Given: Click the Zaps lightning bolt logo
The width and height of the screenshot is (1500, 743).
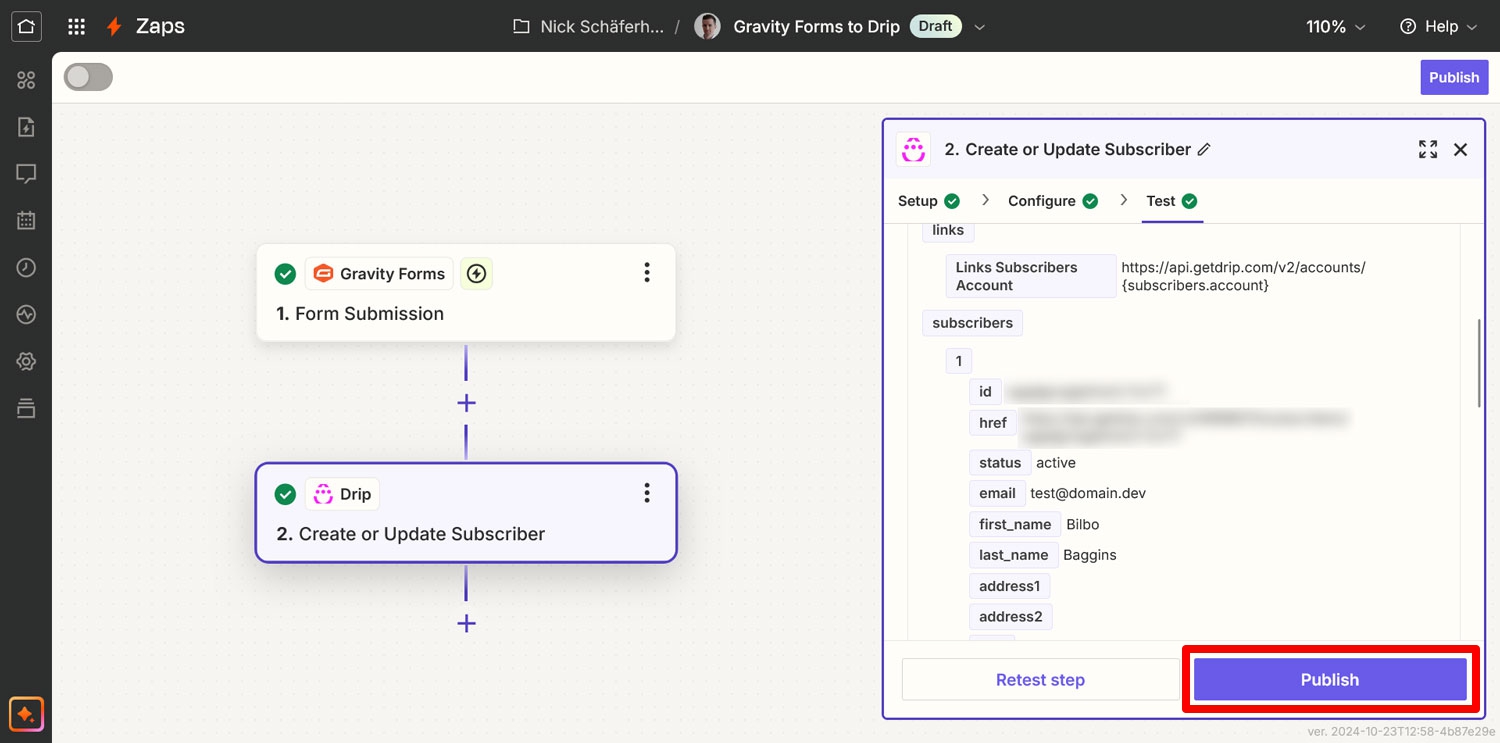Looking at the screenshot, I should [x=116, y=26].
